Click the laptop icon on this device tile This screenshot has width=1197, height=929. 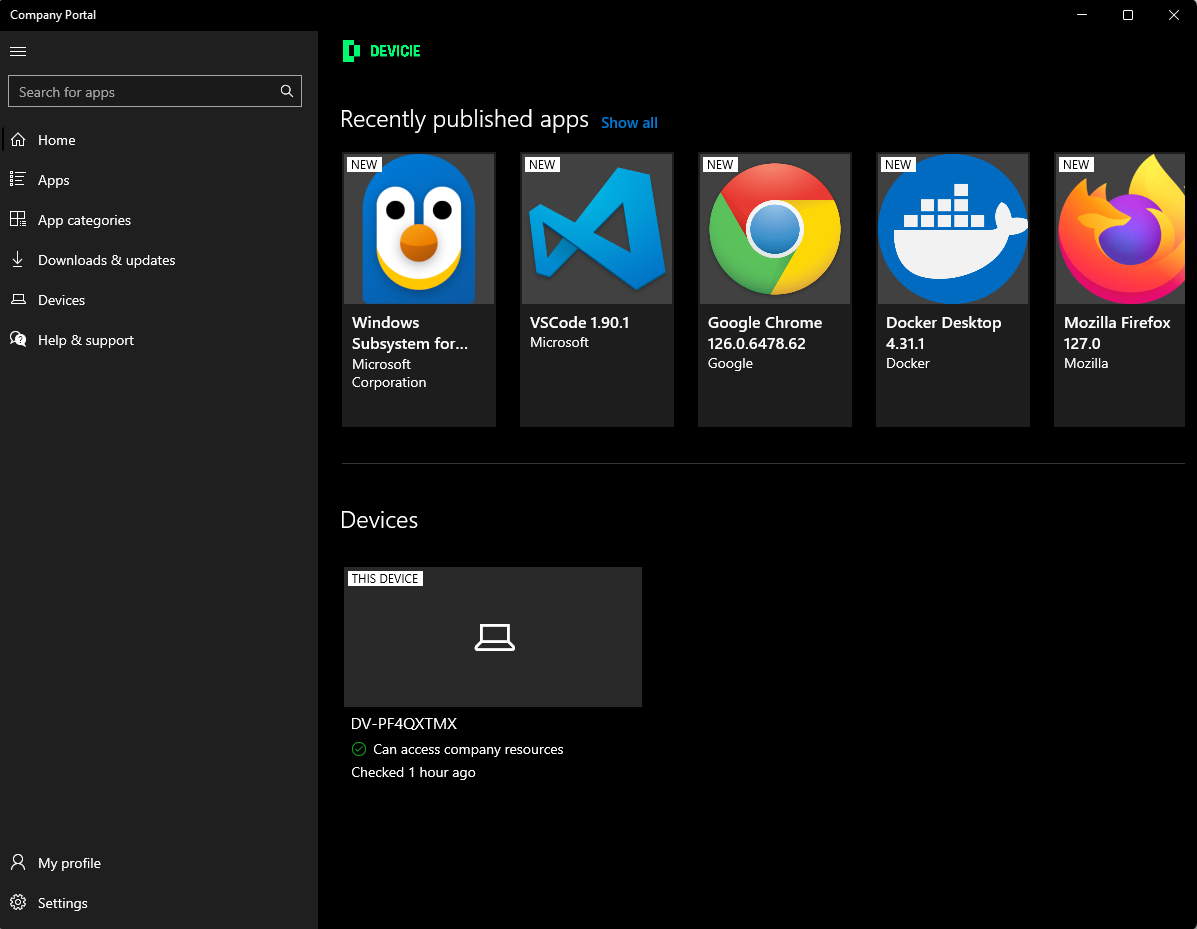tap(495, 637)
